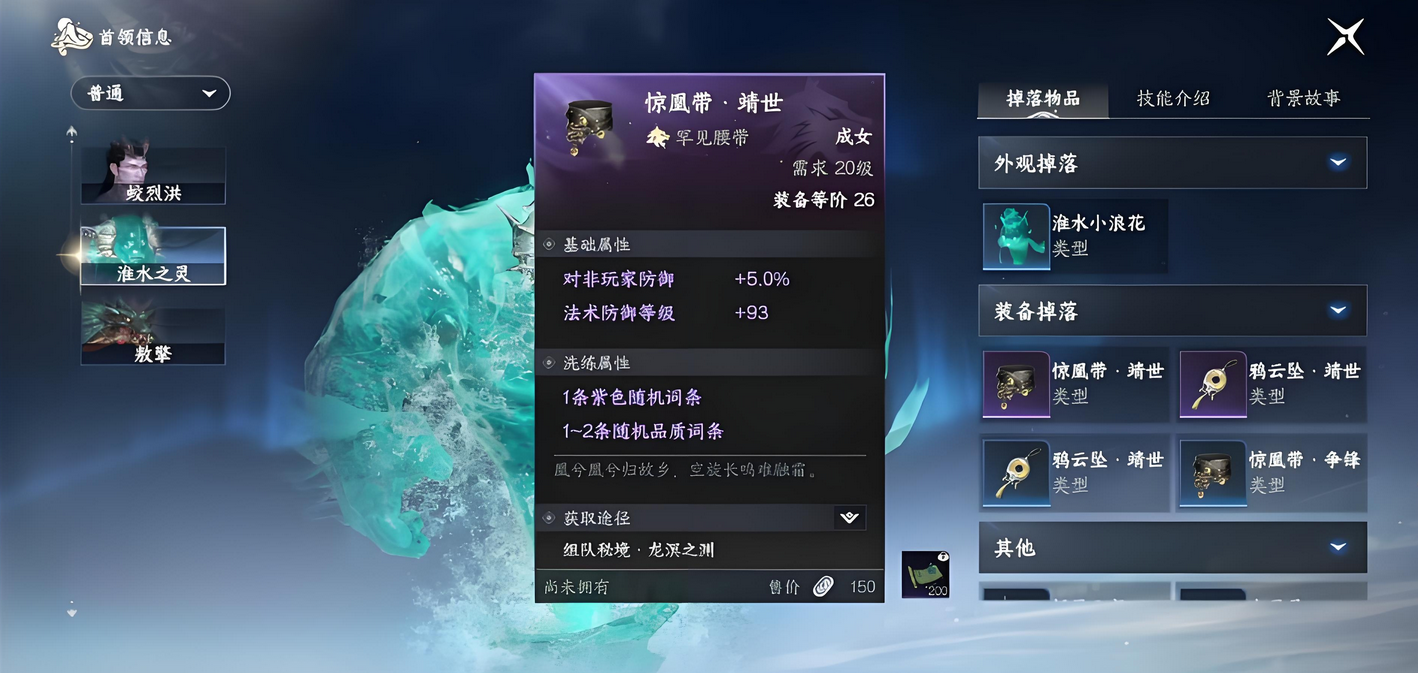Open 背景故事 tab
The height and width of the screenshot is (673, 1418).
point(1303,98)
